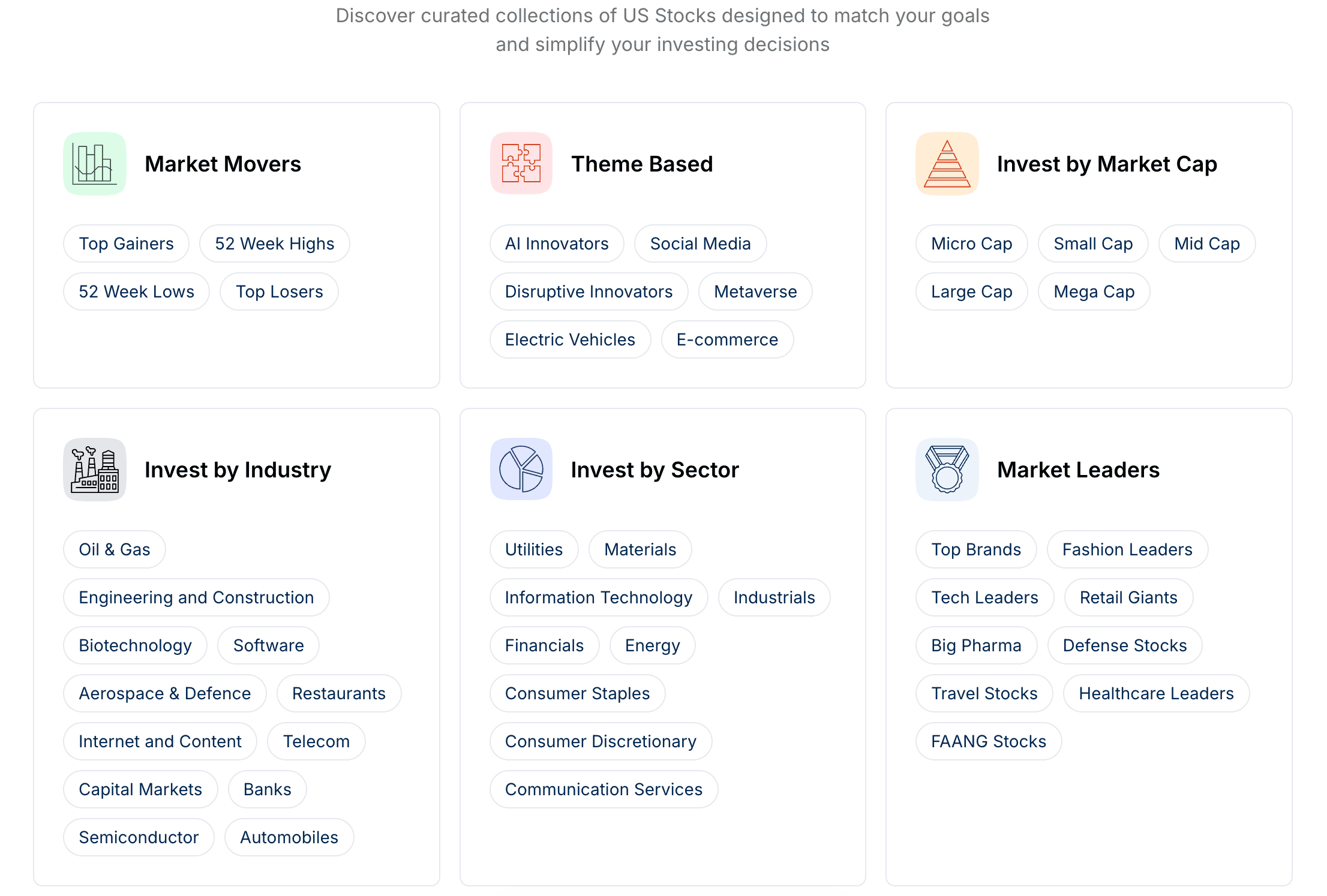This screenshot has width=1327, height=896.
Task: Choose the Electric Vehicles theme chip
Action: tap(570, 339)
